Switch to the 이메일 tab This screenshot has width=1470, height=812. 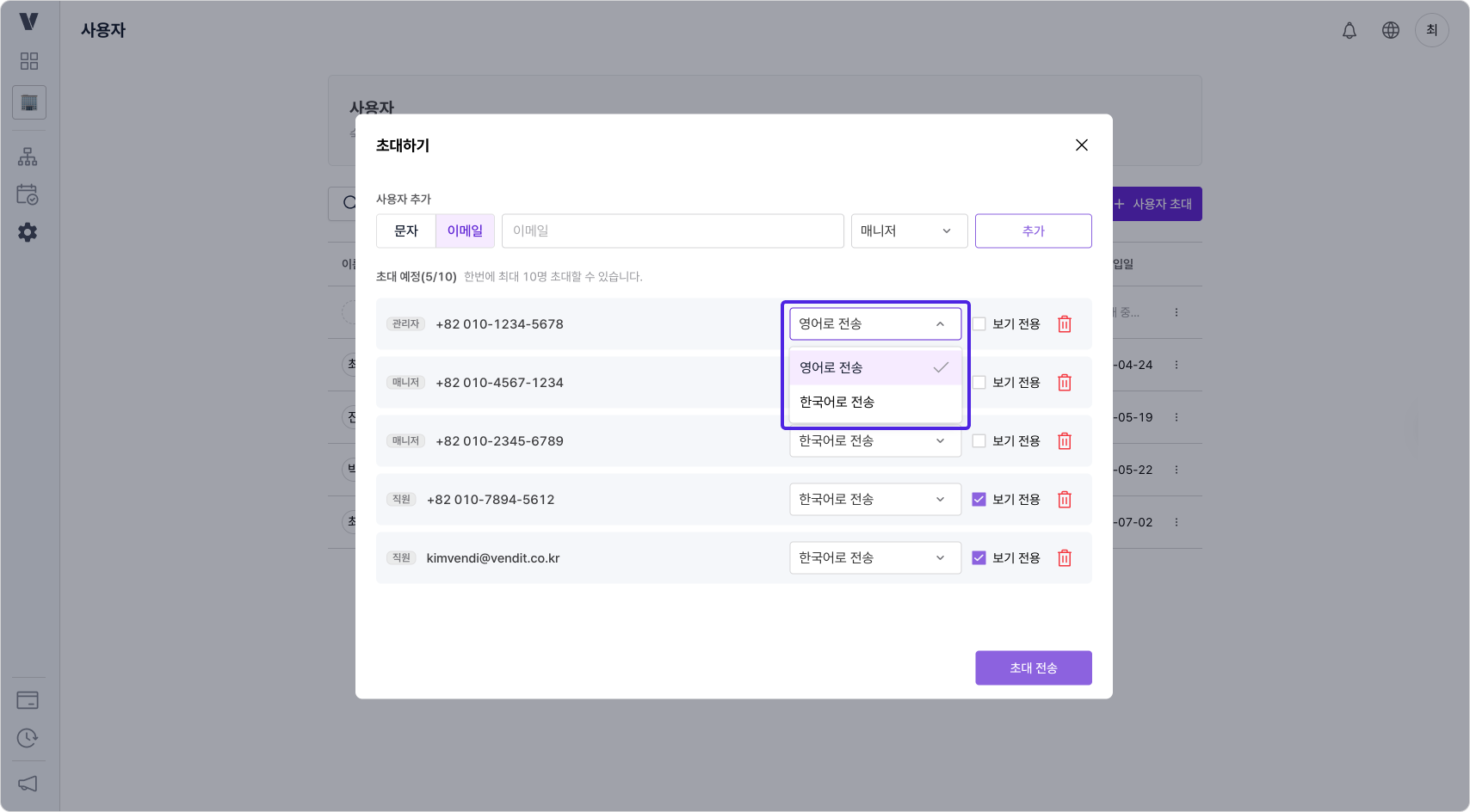point(465,231)
